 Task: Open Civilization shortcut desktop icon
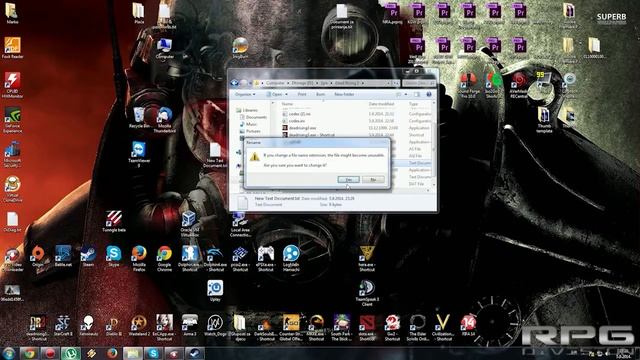443,327
